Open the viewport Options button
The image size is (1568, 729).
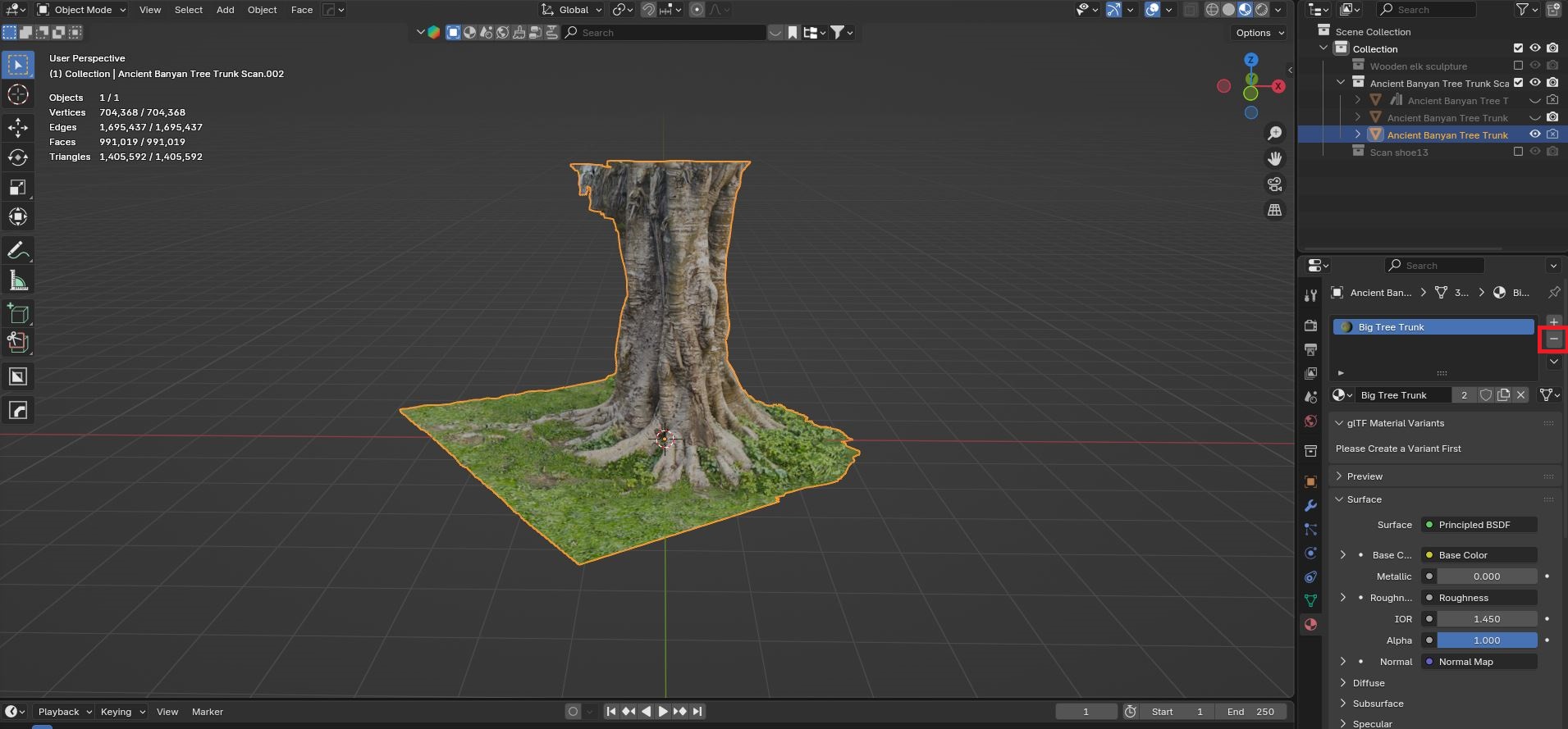pyautogui.click(x=1259, y=33)
